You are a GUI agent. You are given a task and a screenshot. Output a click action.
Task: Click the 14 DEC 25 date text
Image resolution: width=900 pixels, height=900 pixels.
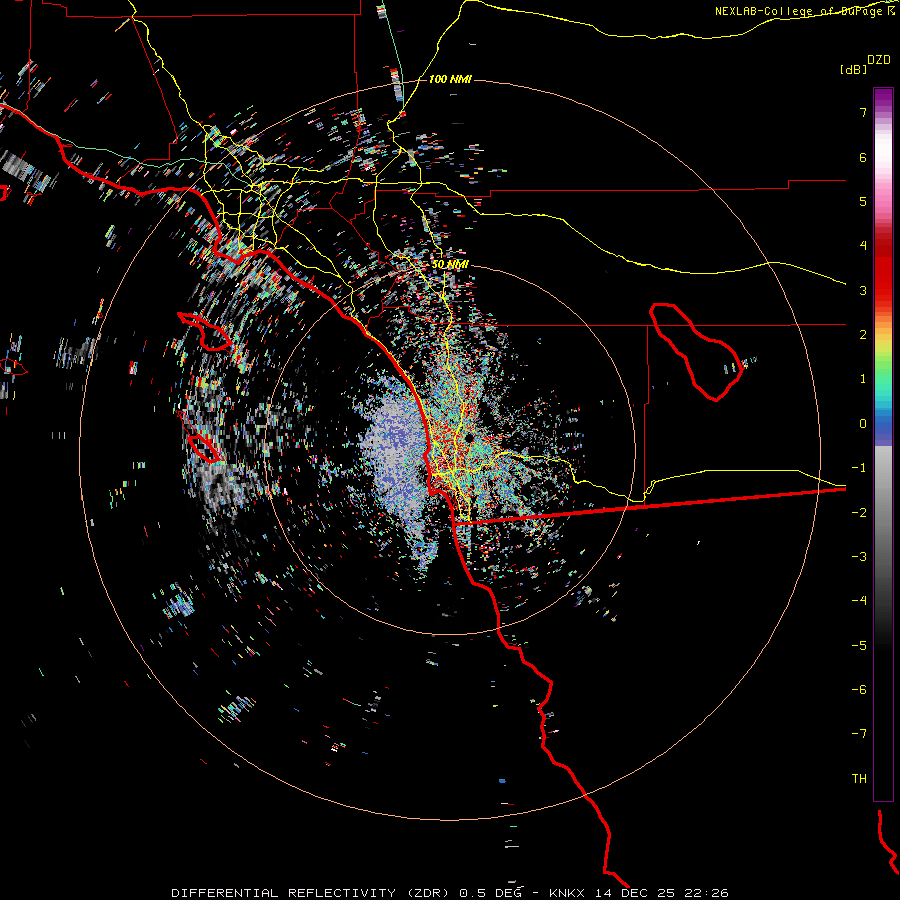pyautogui.click(x=636, y=893)
